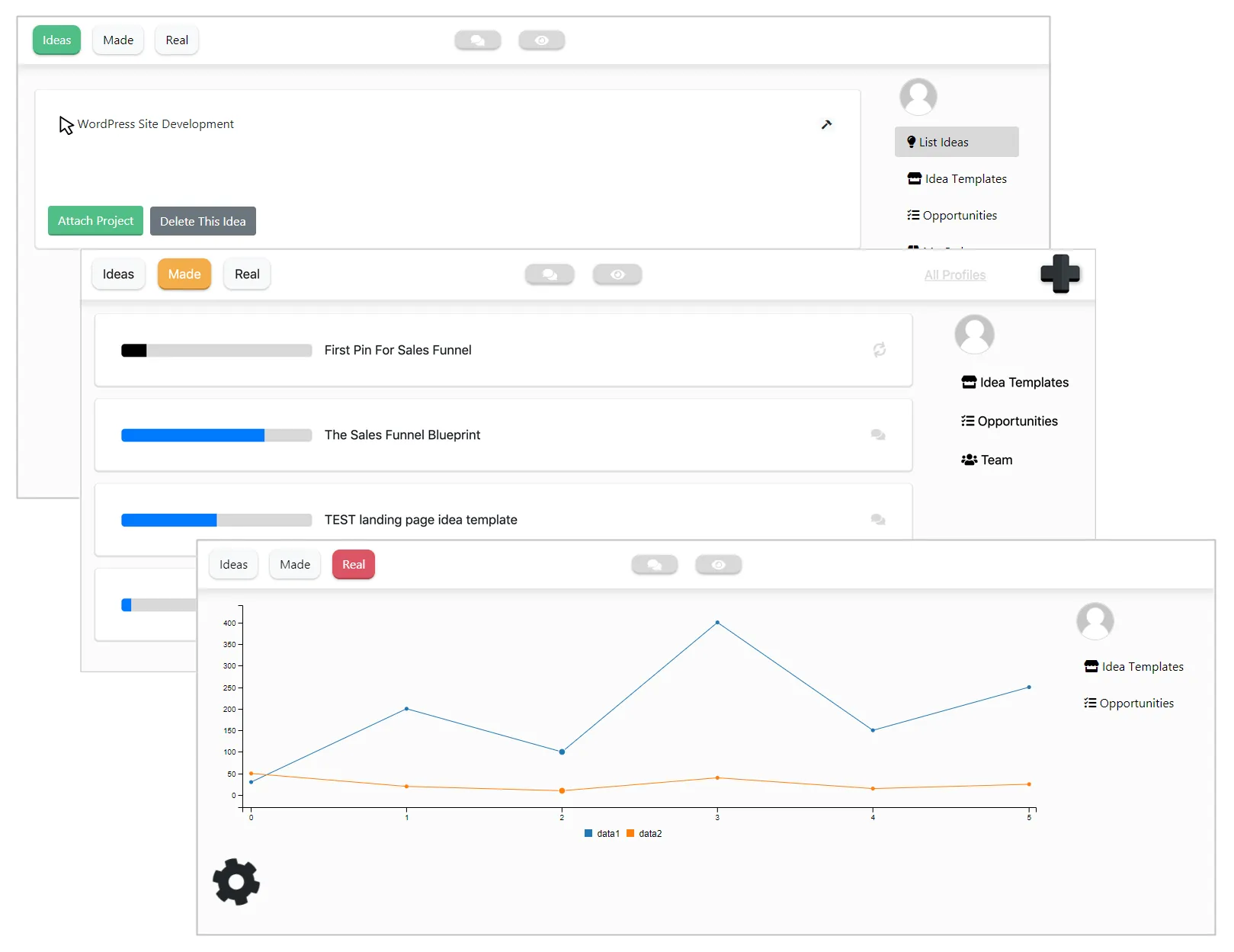Click the refresh icon on First Pin For Sales Funnel

880,350
